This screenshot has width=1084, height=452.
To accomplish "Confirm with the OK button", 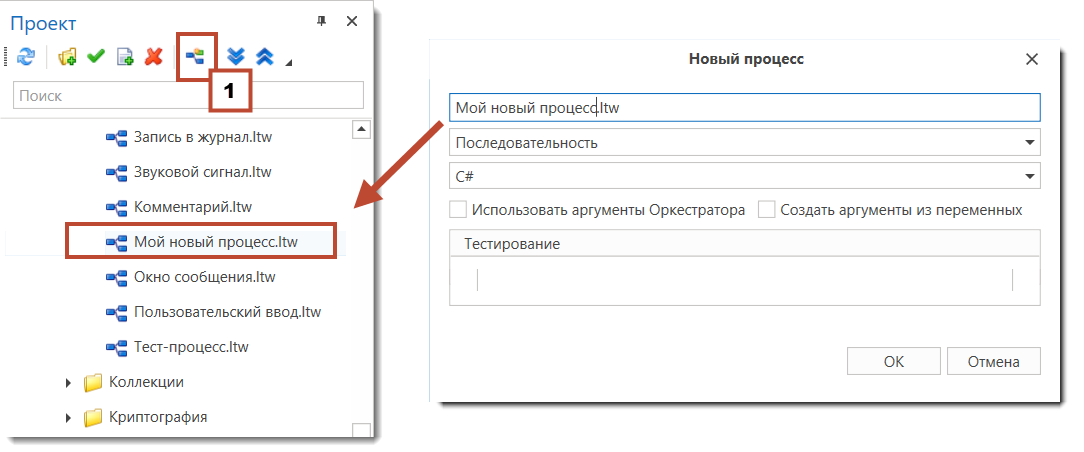I will (x=893, y=361).
